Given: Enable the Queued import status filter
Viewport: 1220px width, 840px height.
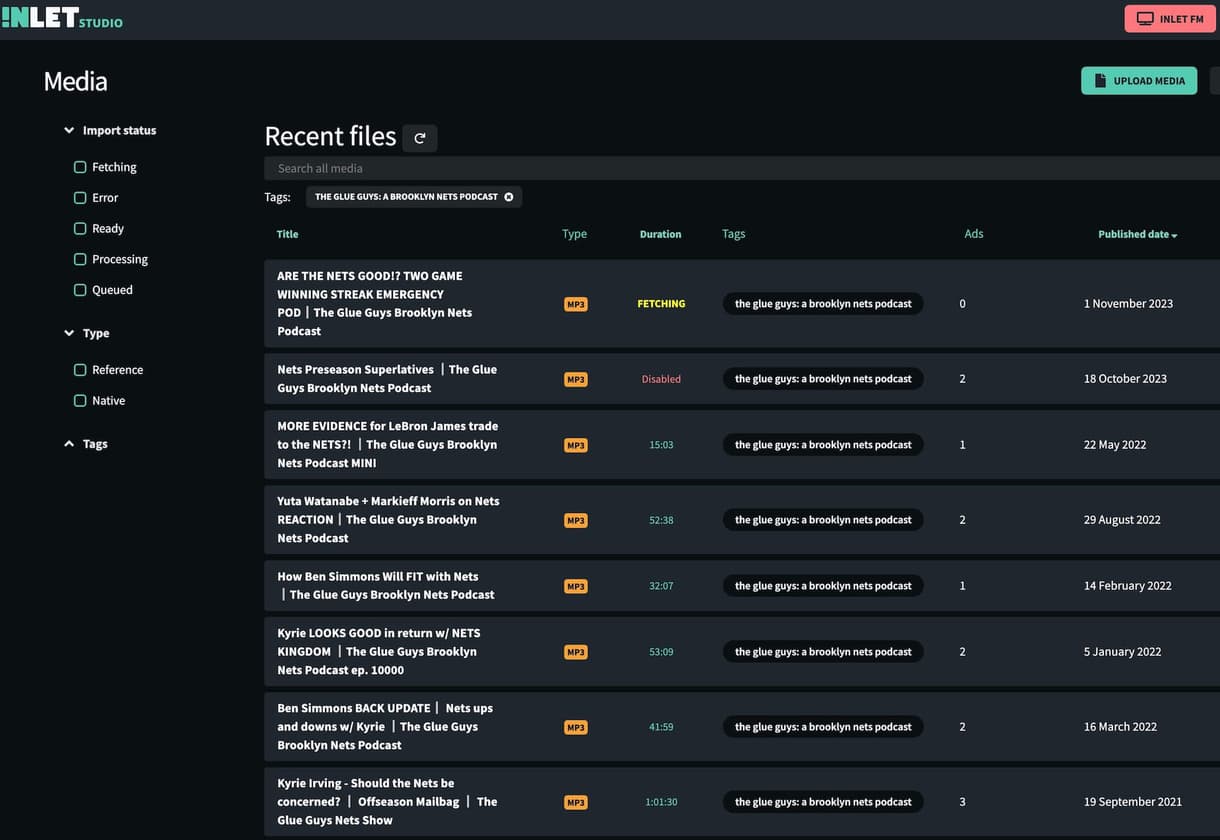Looking at the screenshot, I should (80, 290).
